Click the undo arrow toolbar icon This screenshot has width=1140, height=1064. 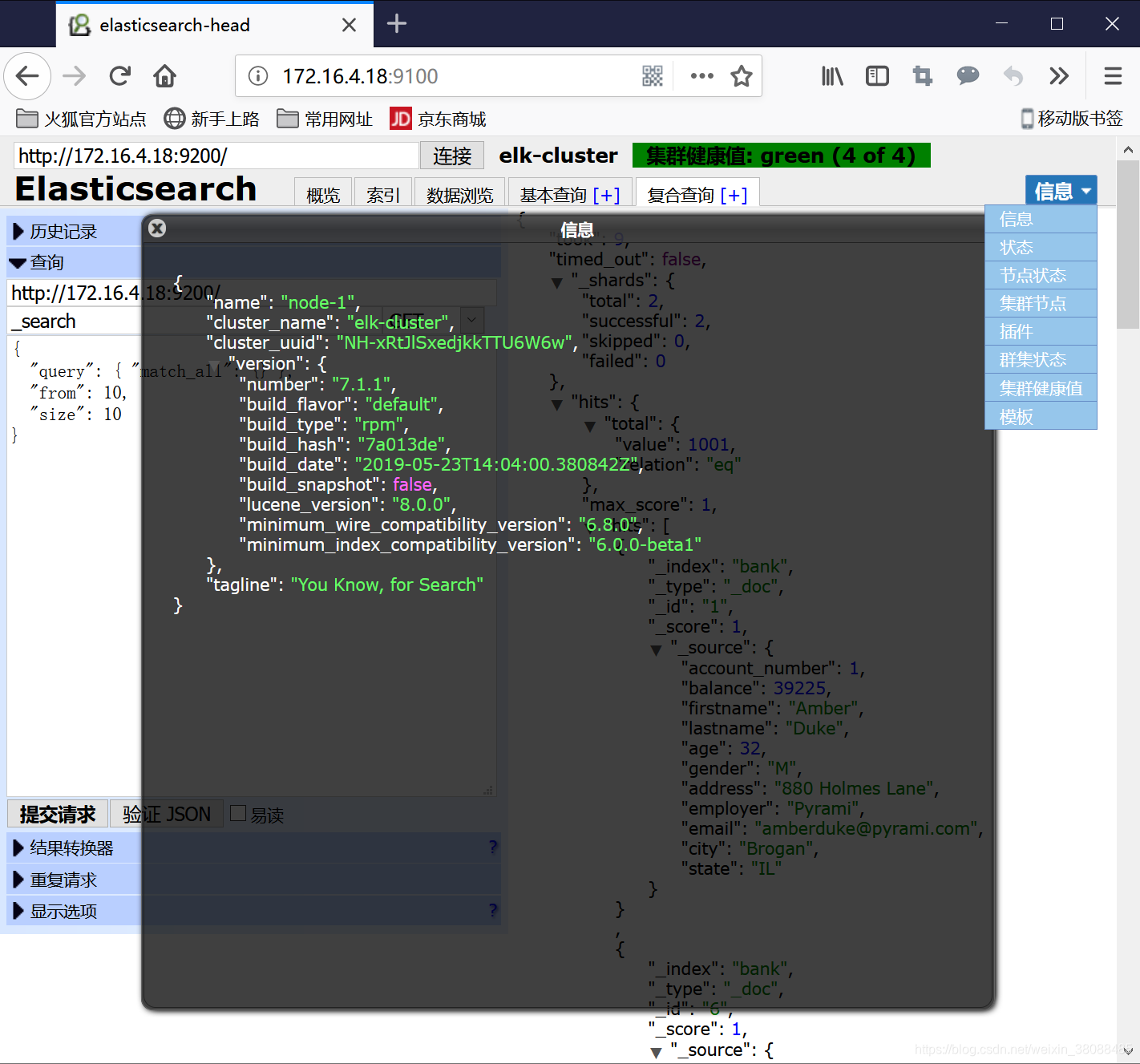coord(1013,76)
